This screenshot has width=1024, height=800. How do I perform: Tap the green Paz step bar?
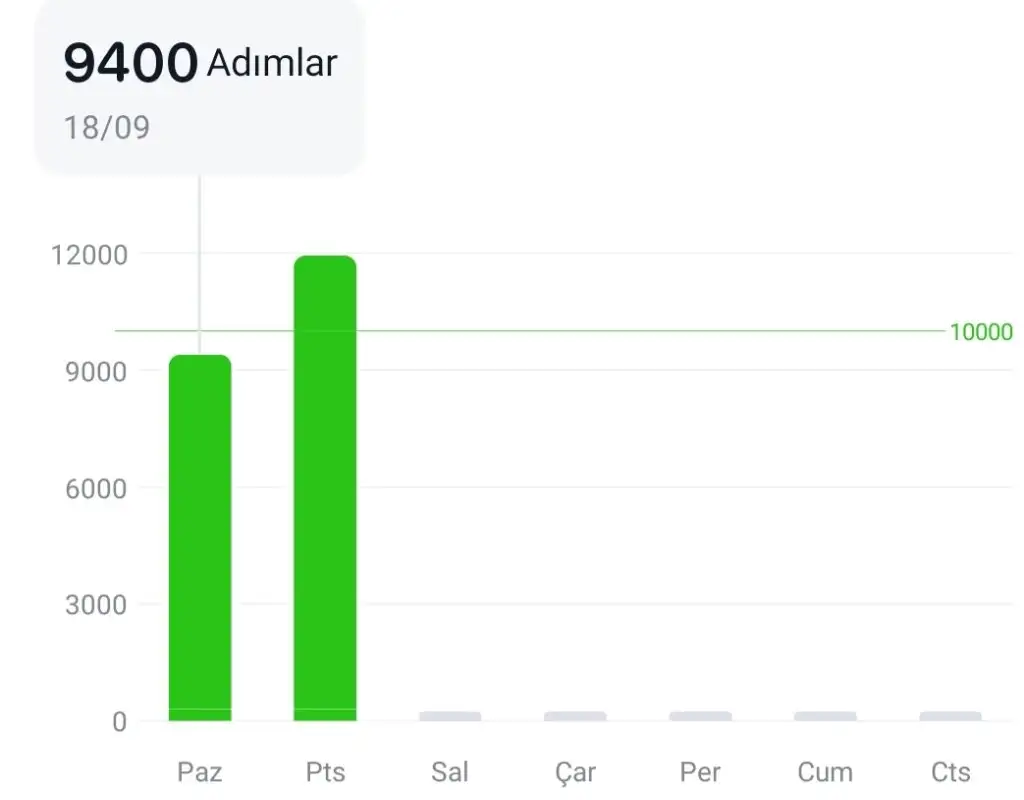pos(200,538)
